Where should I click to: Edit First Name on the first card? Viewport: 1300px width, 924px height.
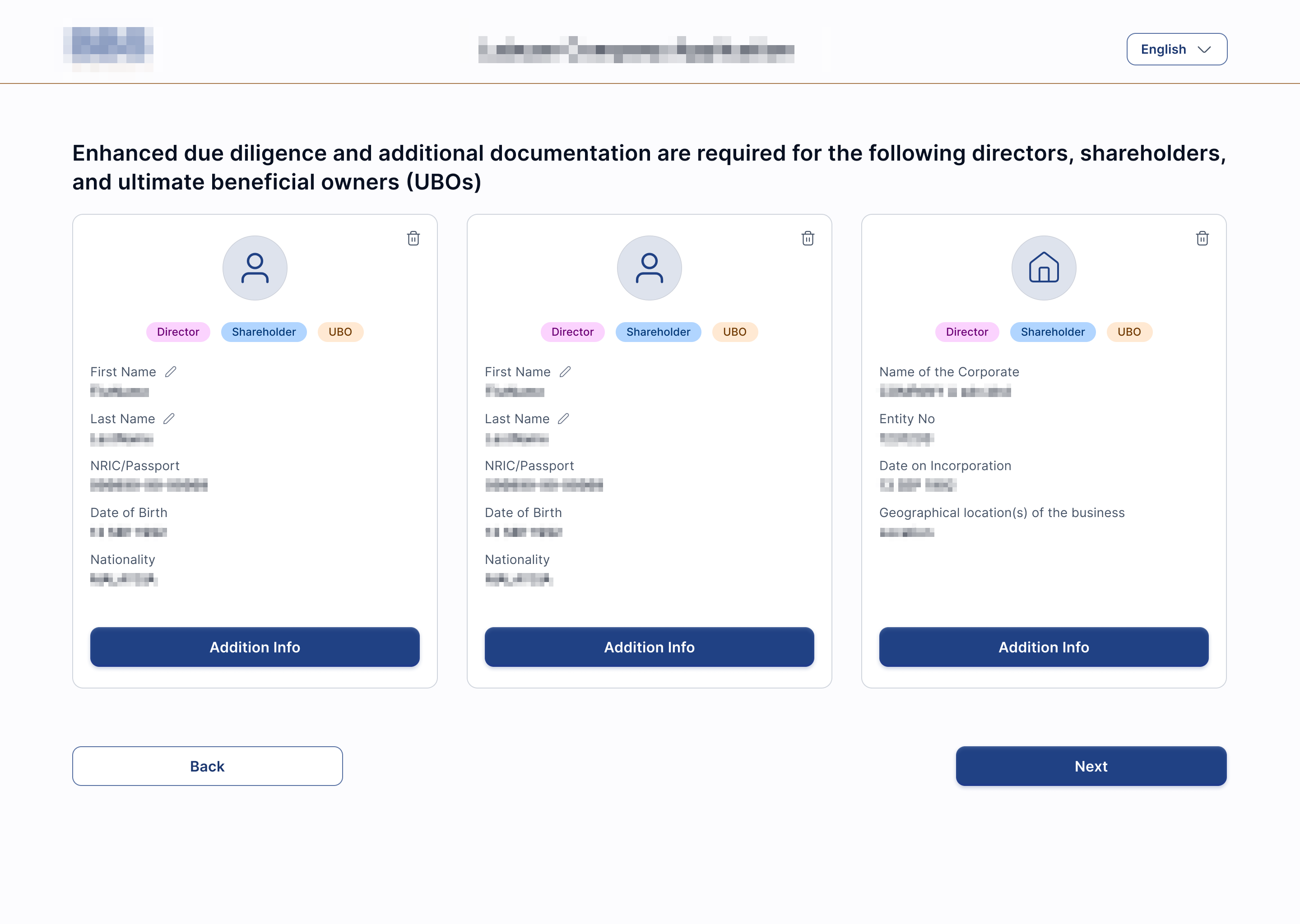click(x=171, y=371)
